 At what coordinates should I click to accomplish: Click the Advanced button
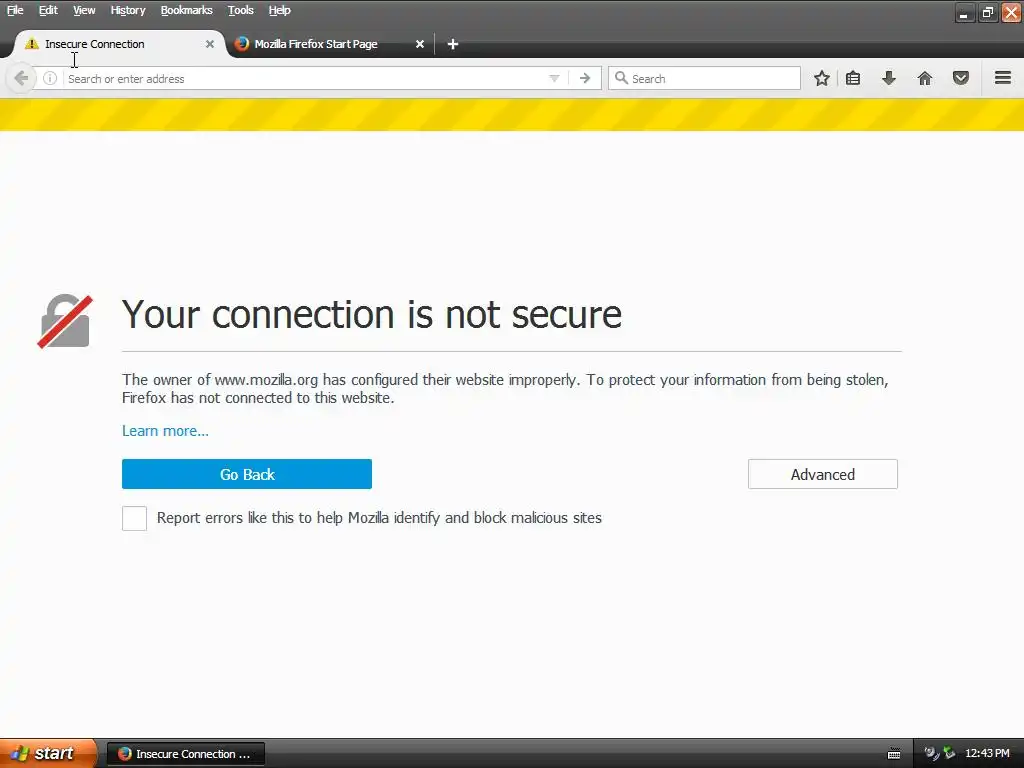(823, 474)
